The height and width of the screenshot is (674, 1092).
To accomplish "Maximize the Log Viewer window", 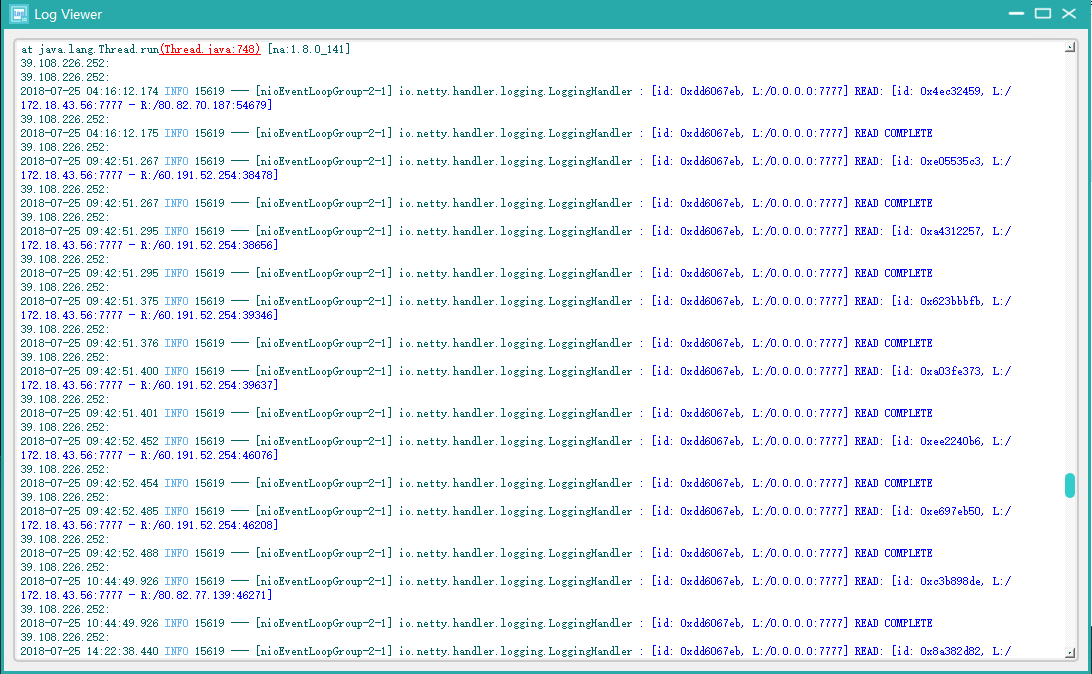I will tap(1042, 14).
